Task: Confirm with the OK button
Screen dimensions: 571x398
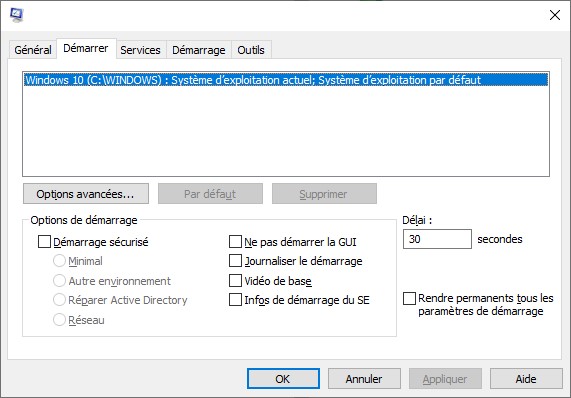Action: pyautogui.click(x=283, y=379)
